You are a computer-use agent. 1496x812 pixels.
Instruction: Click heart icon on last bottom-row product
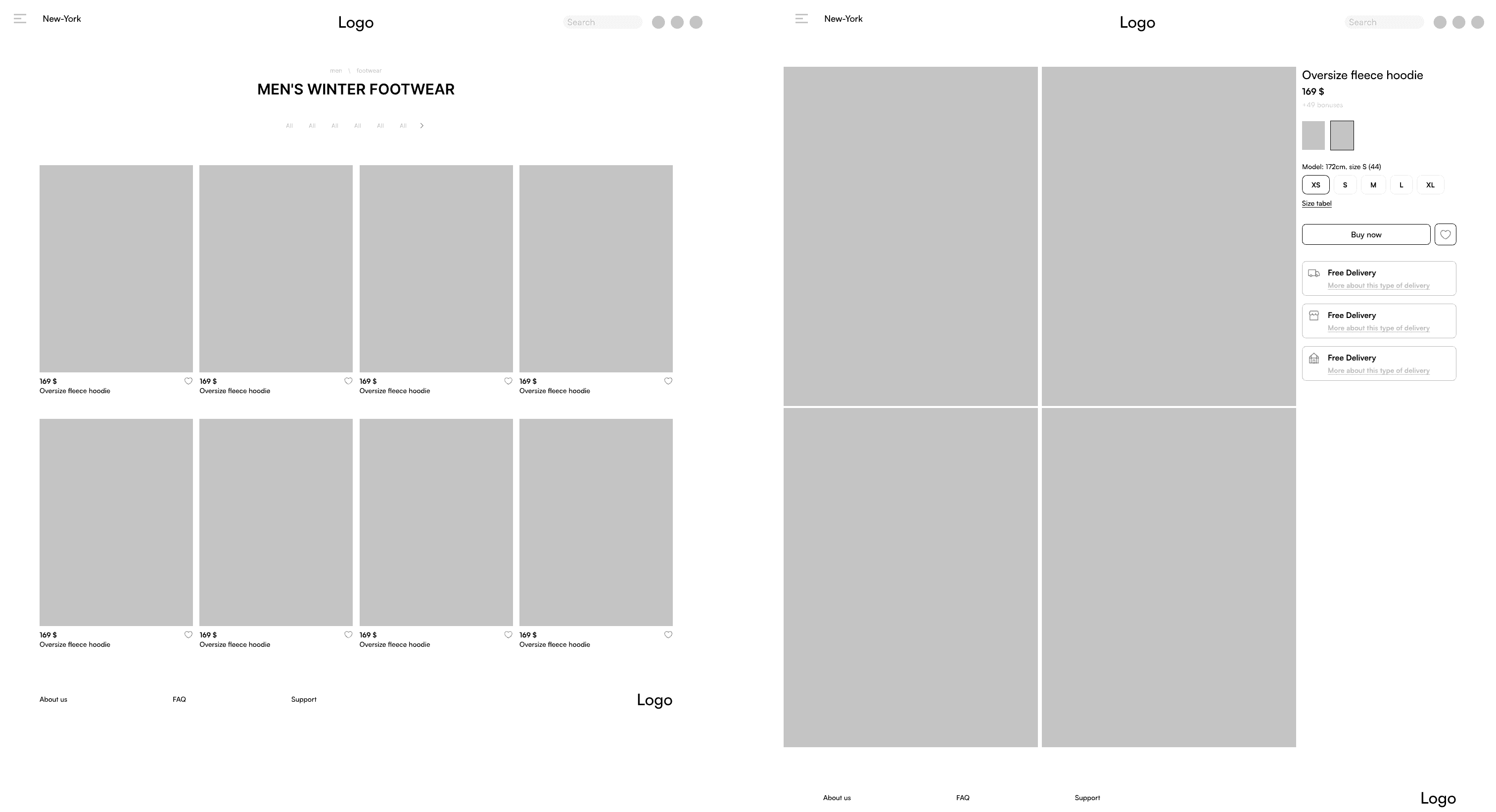[668, 635]
